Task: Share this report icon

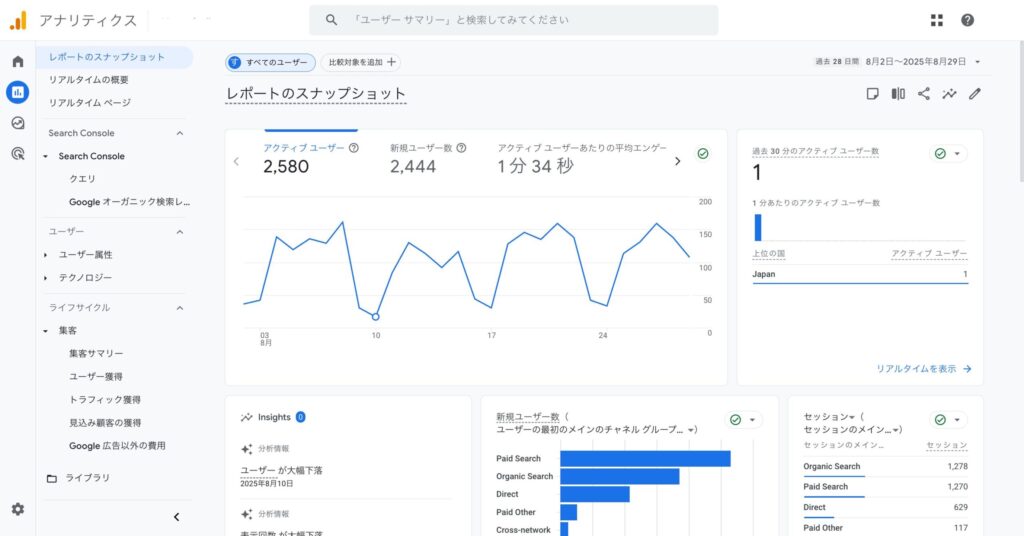Action: (923, 94)
